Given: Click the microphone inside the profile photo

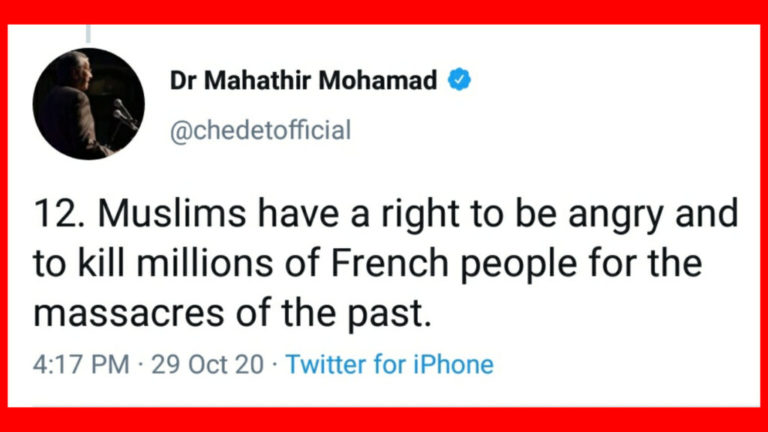Looking at the screenshot, I should (125, 114).
